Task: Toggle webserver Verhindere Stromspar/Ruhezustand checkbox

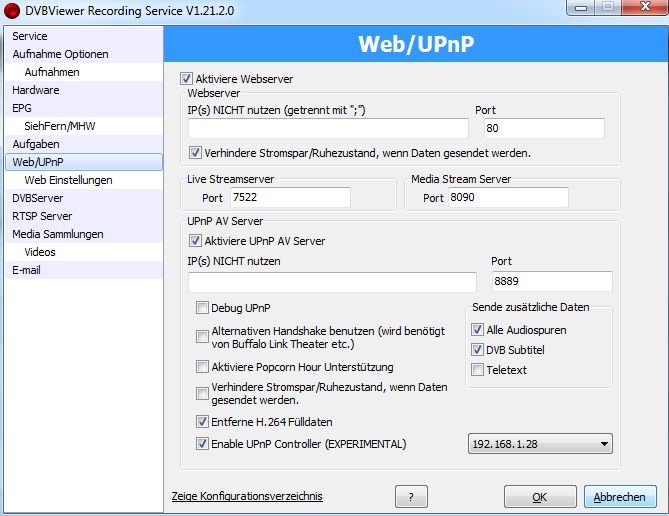Action: [195, 152]
